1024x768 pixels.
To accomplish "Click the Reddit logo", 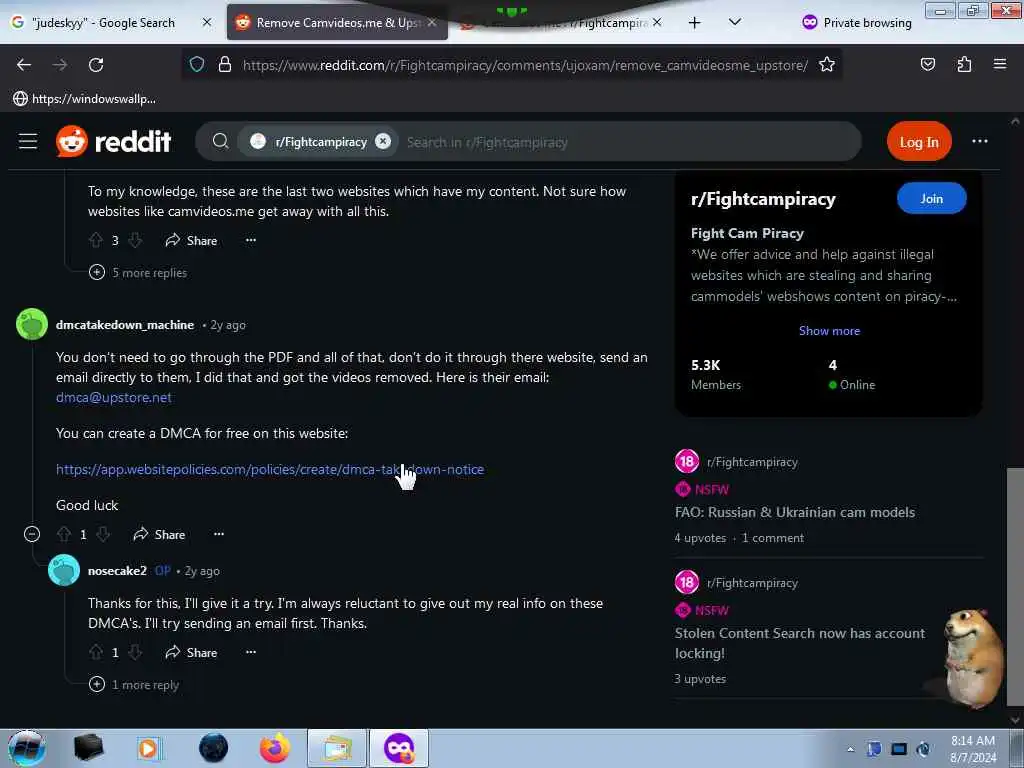I will tap(114, 141).
